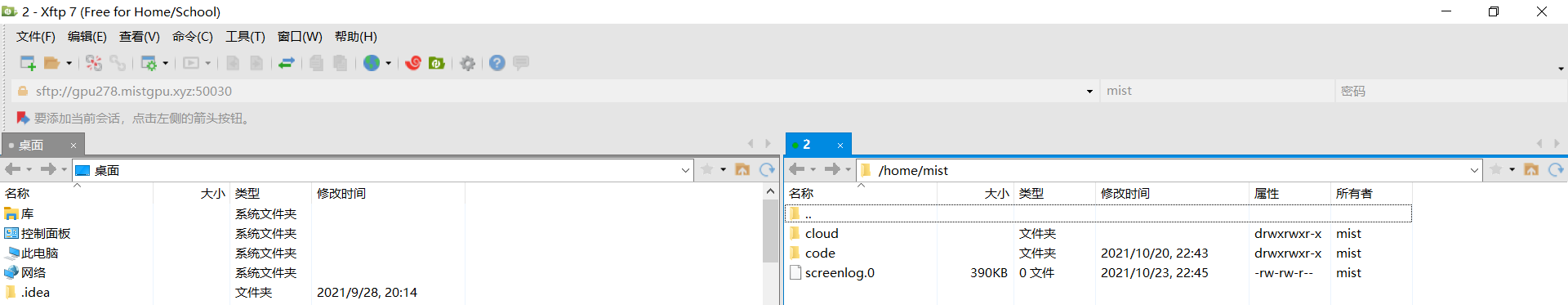The height and width of the screenshot is (305, 1568).
Task: Open Options via gear icon
Action: 467,63
